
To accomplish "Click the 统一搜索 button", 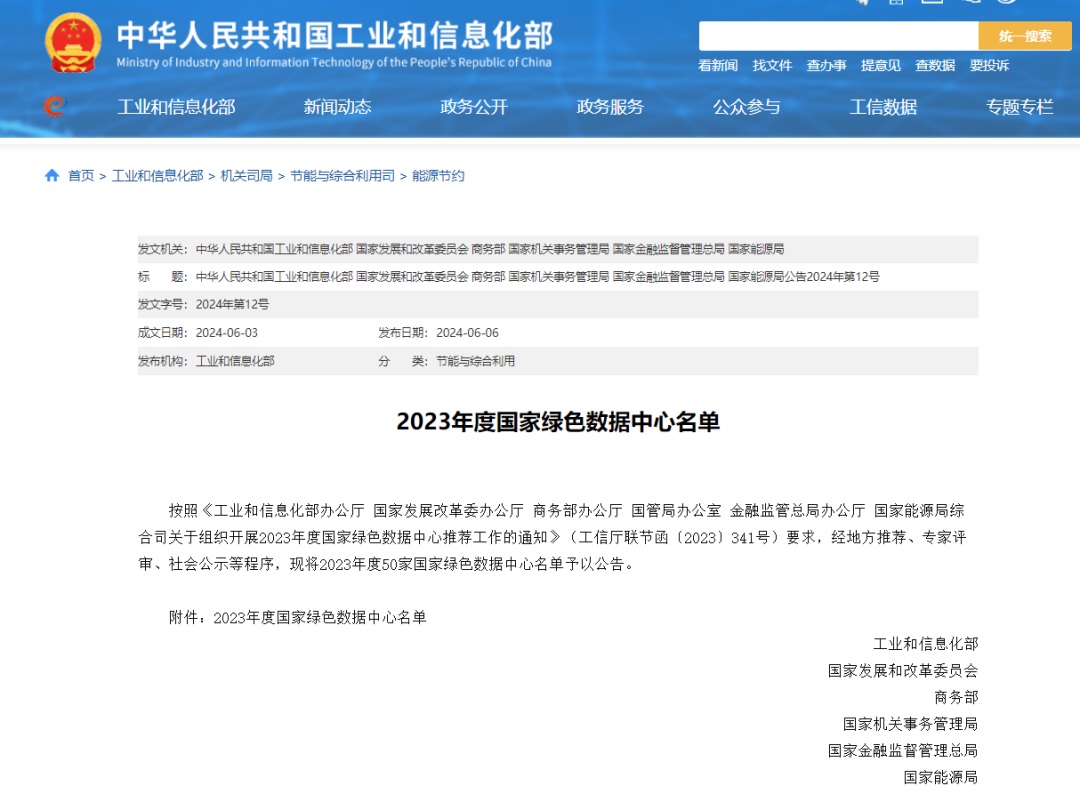I will coord(1025,36).
